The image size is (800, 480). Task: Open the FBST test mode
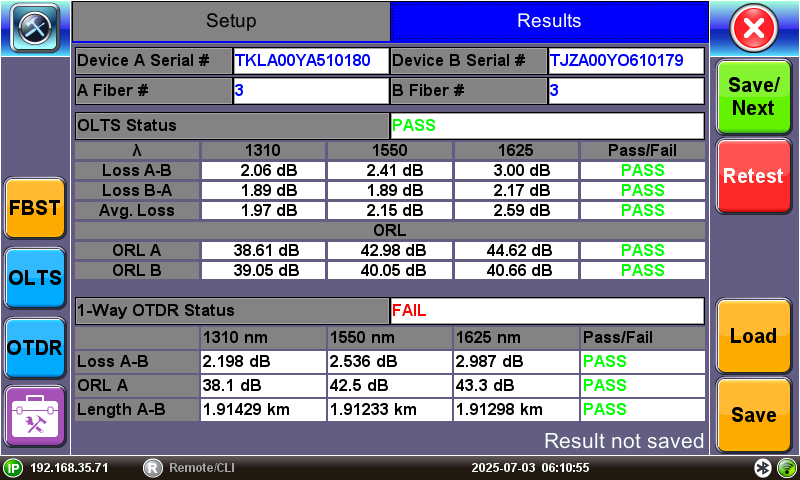[35, 209]
